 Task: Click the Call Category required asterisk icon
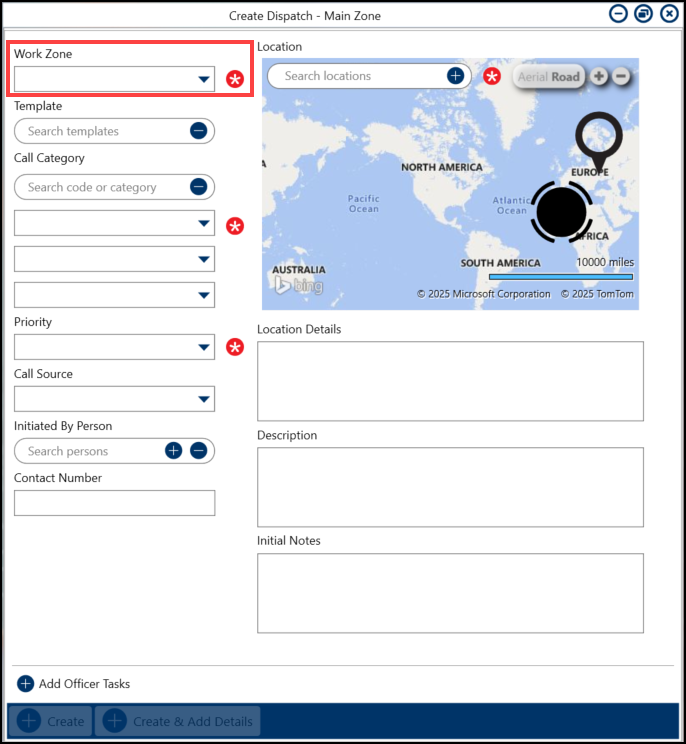click(235, 226)
